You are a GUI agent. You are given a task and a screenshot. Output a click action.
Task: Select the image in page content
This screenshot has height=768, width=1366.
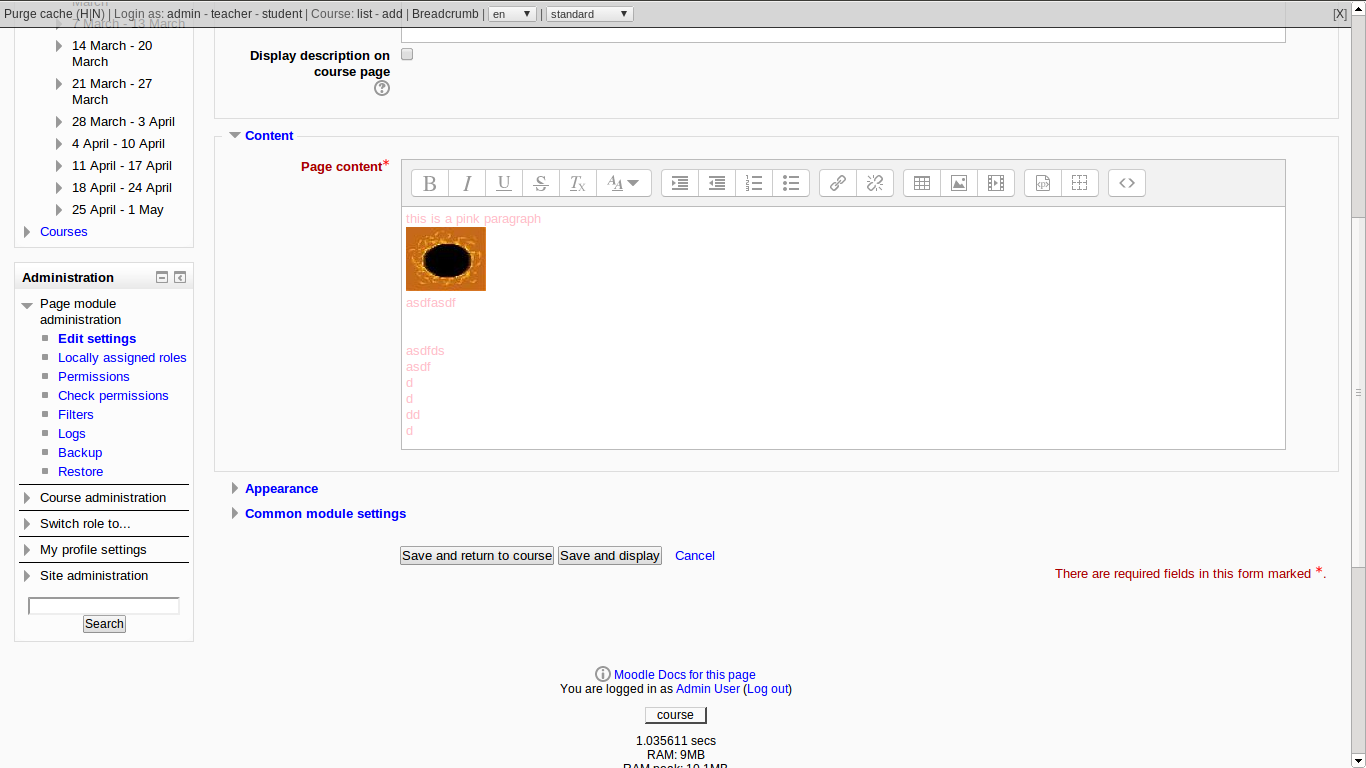pos(446,259)
